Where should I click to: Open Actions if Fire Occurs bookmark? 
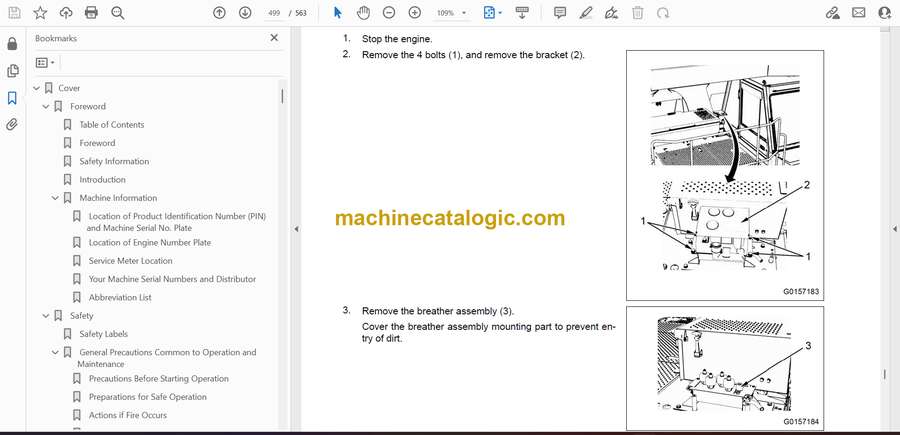pyautogui.click(x=127, y=415)
